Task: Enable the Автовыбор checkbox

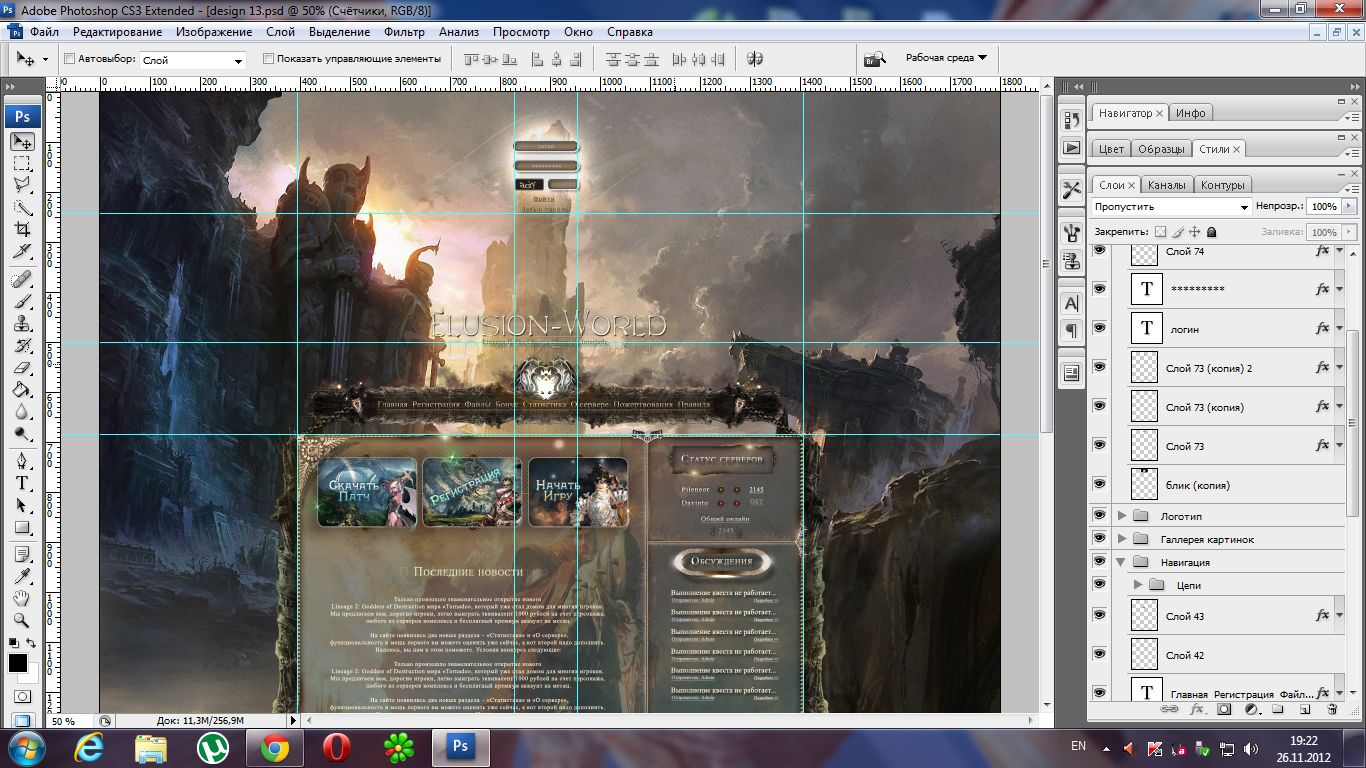Action: click(x=69, y=59)
